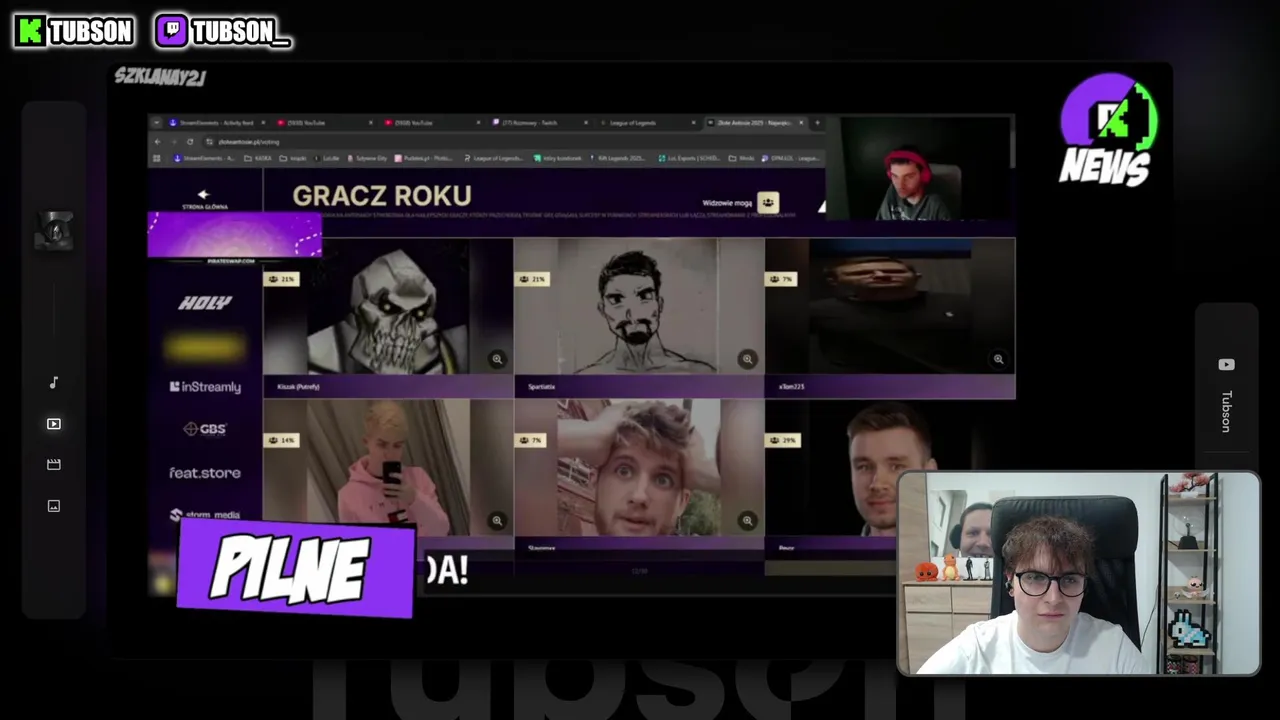This screenshot has width=1280, height=720.
Task: Go back with the browser back arrow
Action: coord(157,142)
